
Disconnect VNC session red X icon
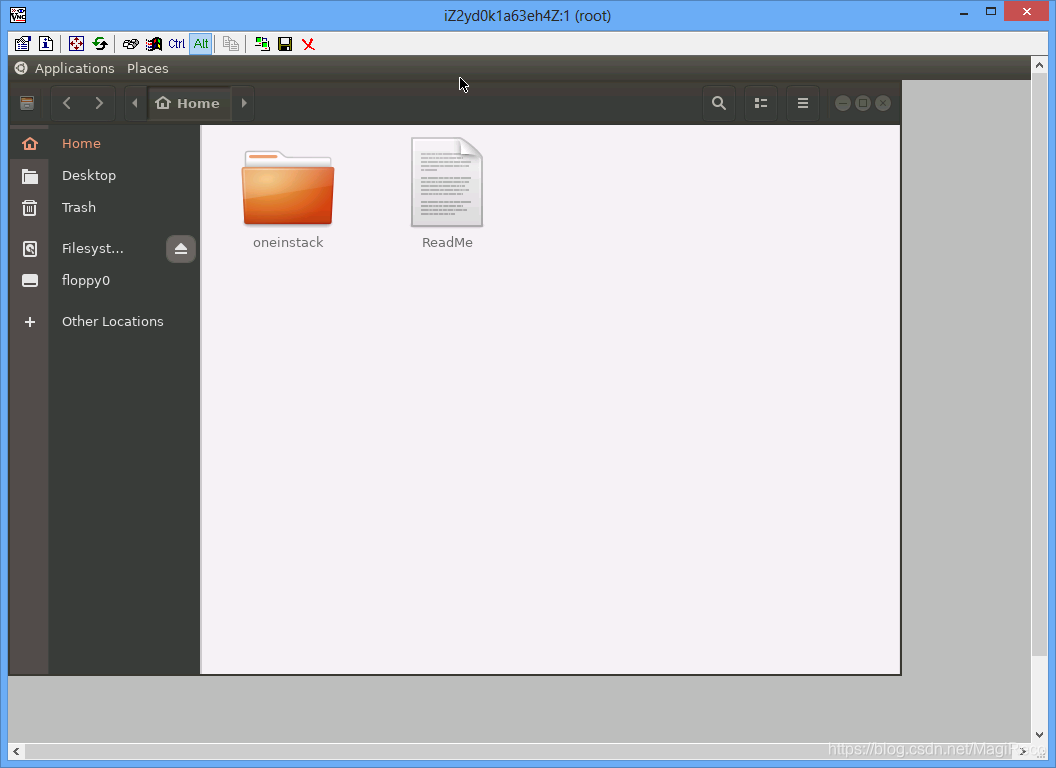308,44
